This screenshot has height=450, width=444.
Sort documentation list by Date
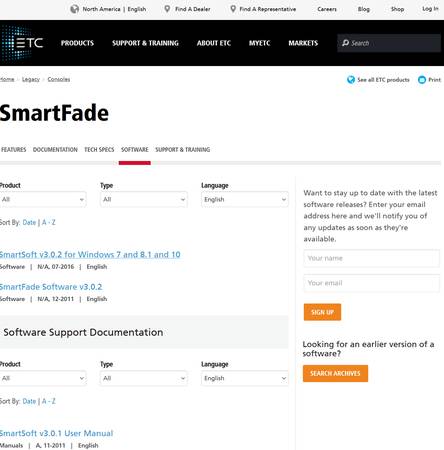coord(29,401)
